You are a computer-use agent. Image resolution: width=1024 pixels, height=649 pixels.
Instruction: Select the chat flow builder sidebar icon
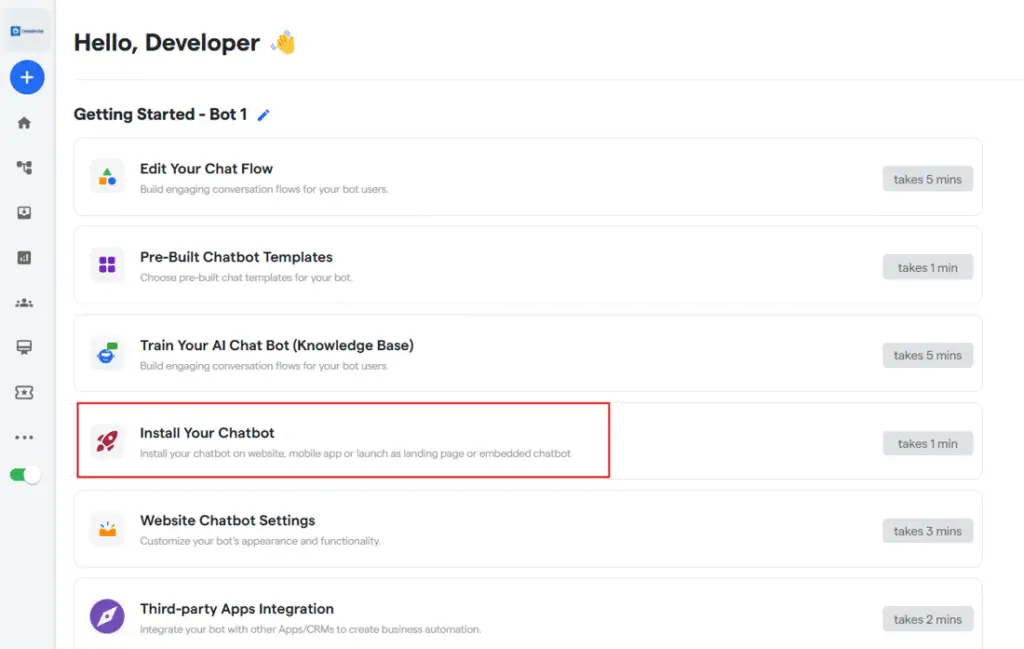27,167
